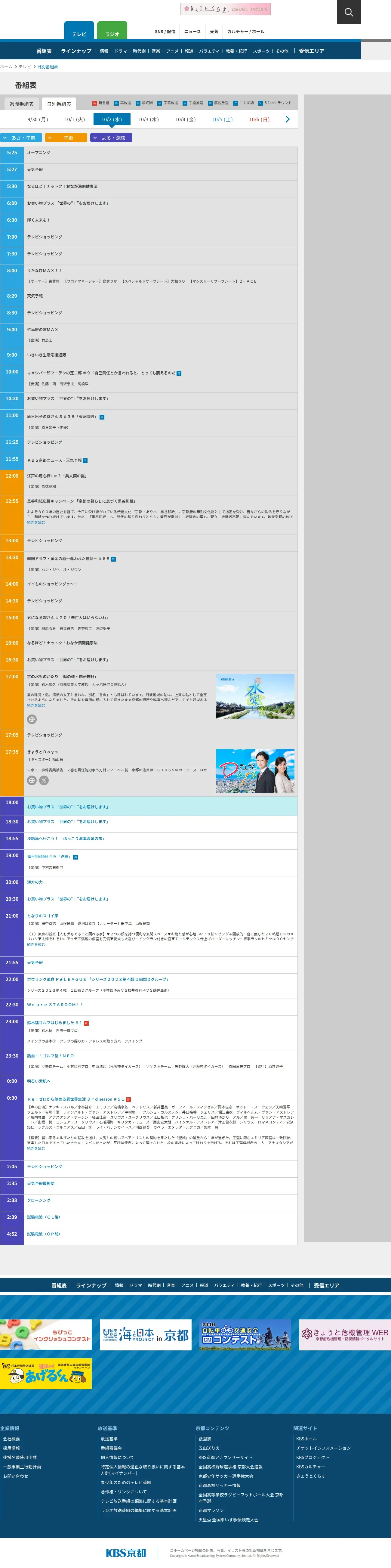Select date 10/3 (木)

(x=148, y=119)
